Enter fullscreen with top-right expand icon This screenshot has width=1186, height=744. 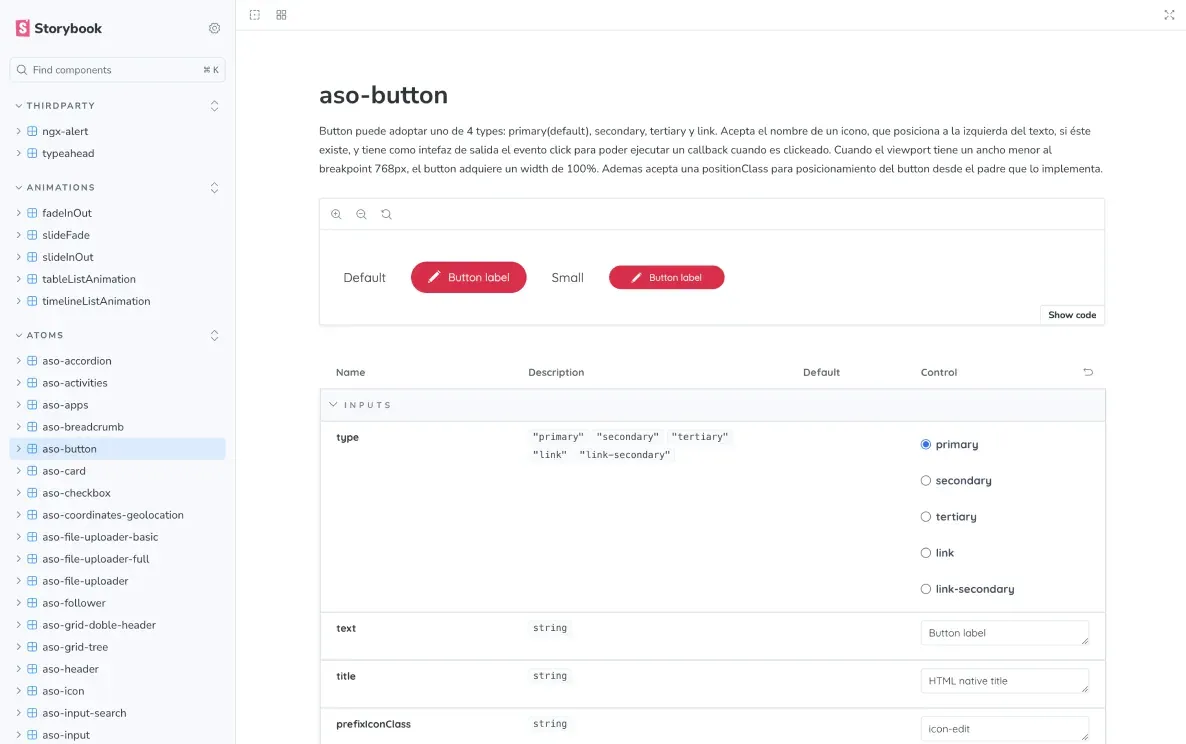(1169, 14)
